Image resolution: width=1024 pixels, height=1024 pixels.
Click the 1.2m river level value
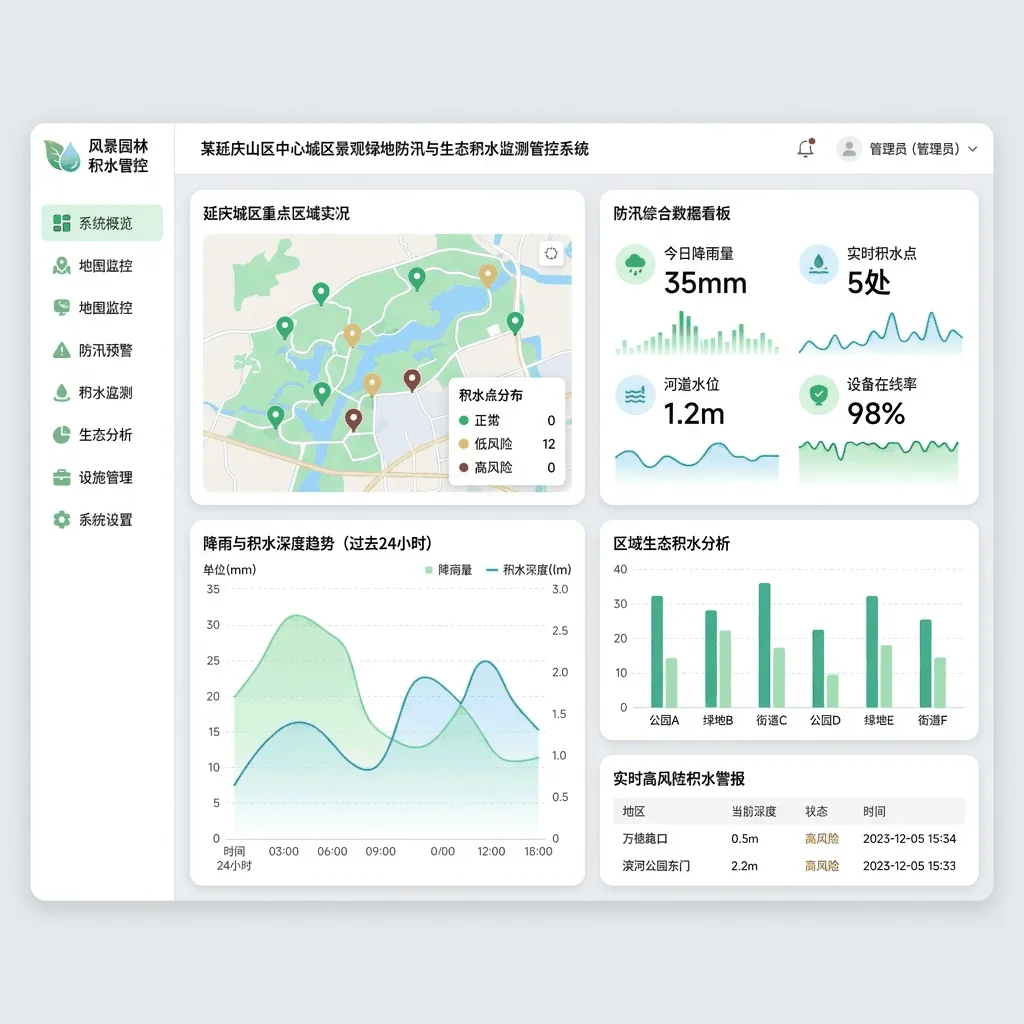click(x=694, y=414)
